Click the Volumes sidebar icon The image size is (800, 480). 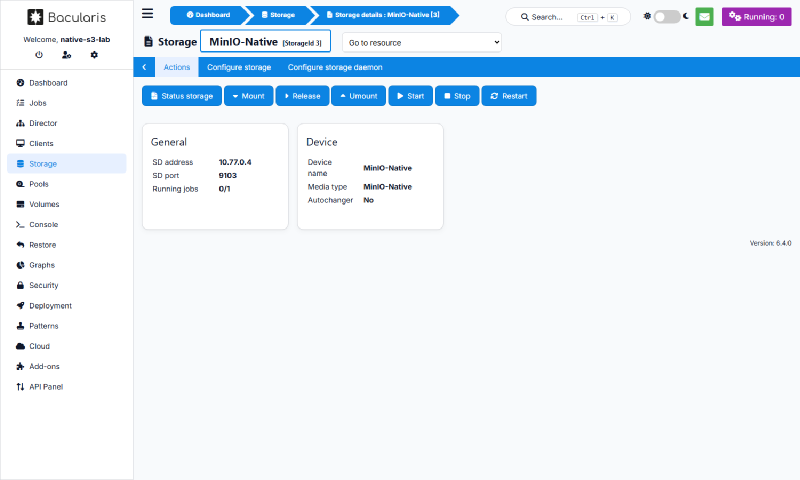tap(20, 204)
